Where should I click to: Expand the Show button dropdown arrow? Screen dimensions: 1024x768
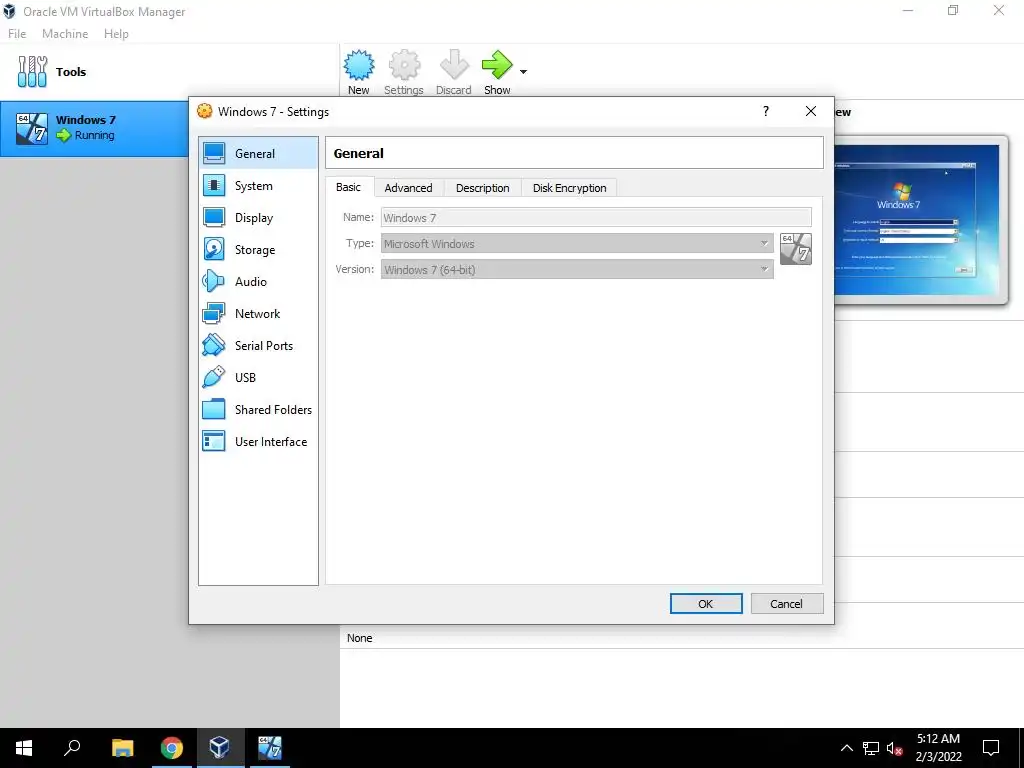point(523,72)
